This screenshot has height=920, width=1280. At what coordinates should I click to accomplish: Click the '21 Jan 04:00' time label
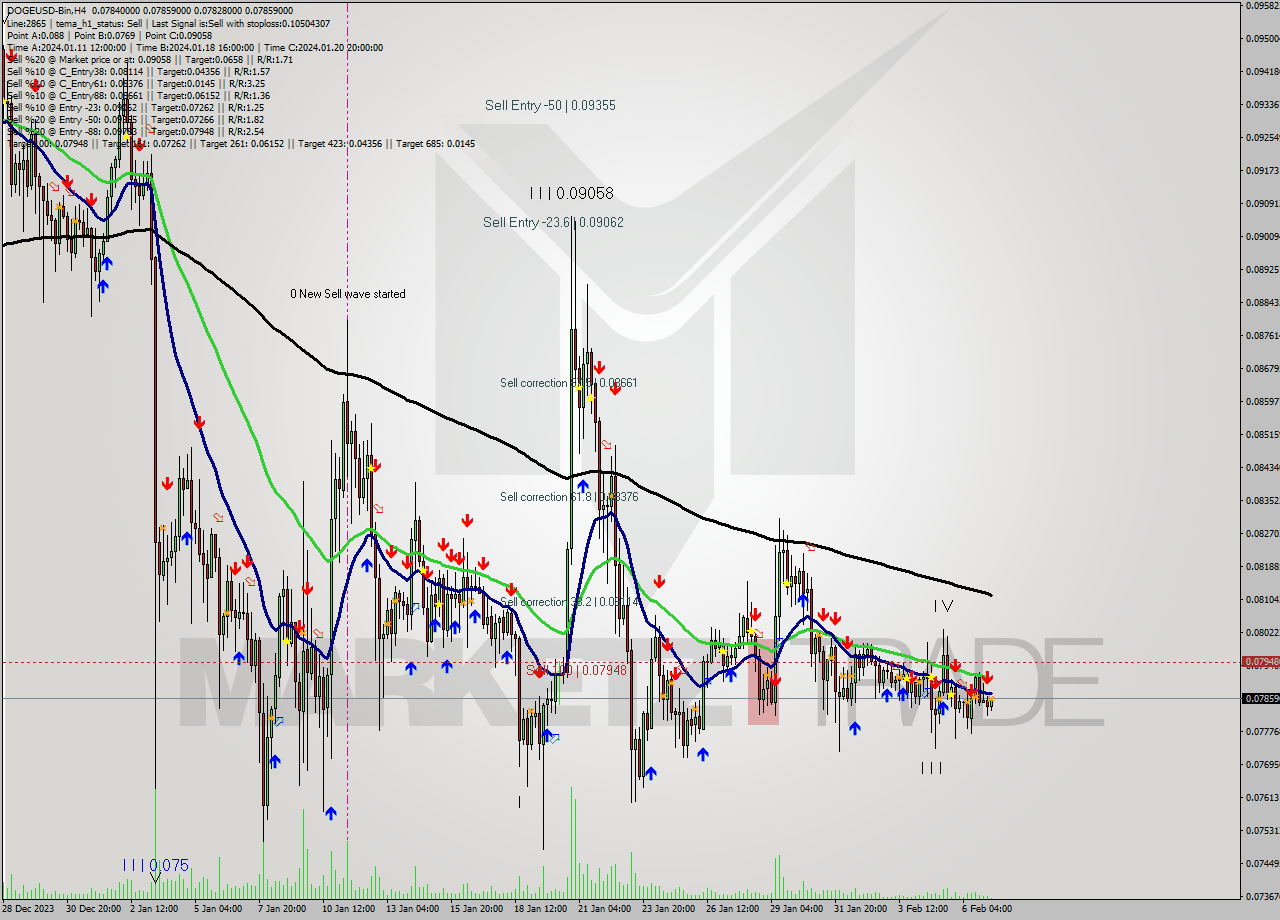[604, 908]
